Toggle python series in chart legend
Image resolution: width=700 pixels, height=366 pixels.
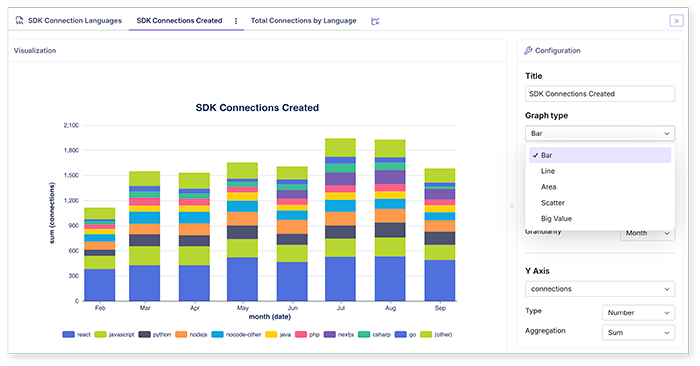[154, 334]
